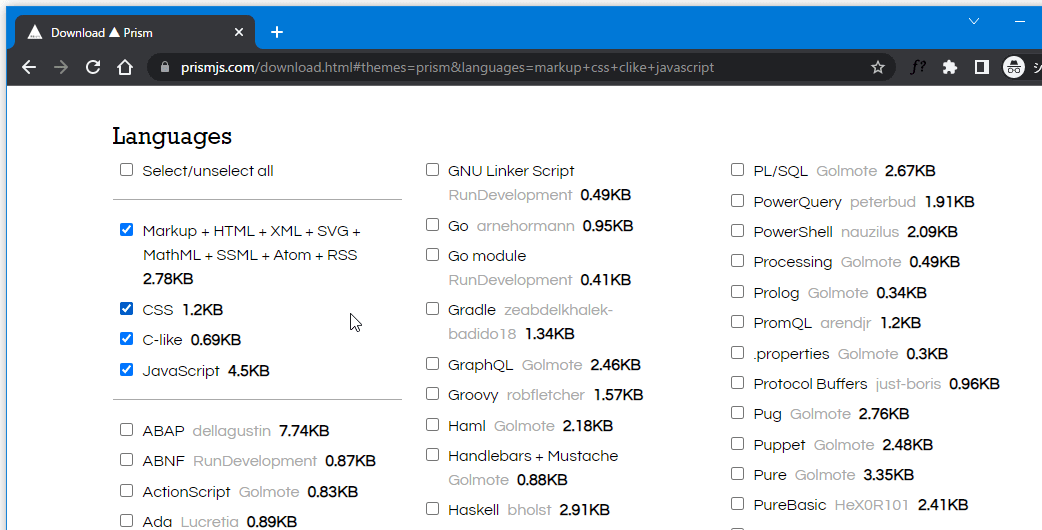This screenshot has width=1042, height=530.
Task: Open a new tab with the plus button
Action: 277,32
